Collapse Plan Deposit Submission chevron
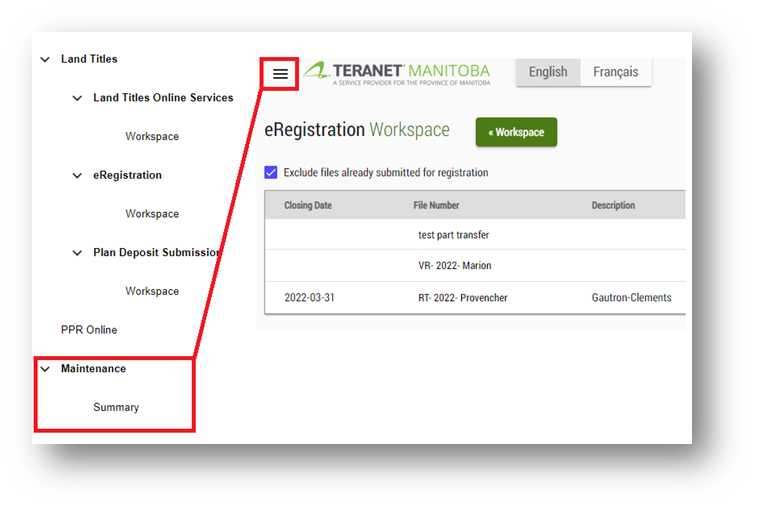The image size is (757, 509). coord(78,253)
